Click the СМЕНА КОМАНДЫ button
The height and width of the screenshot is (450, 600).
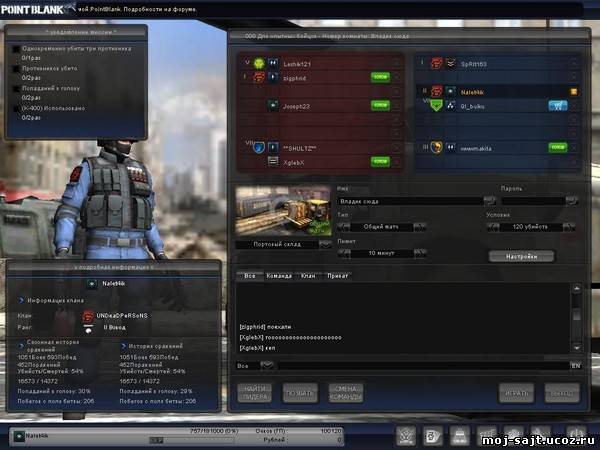coord(346,393)
